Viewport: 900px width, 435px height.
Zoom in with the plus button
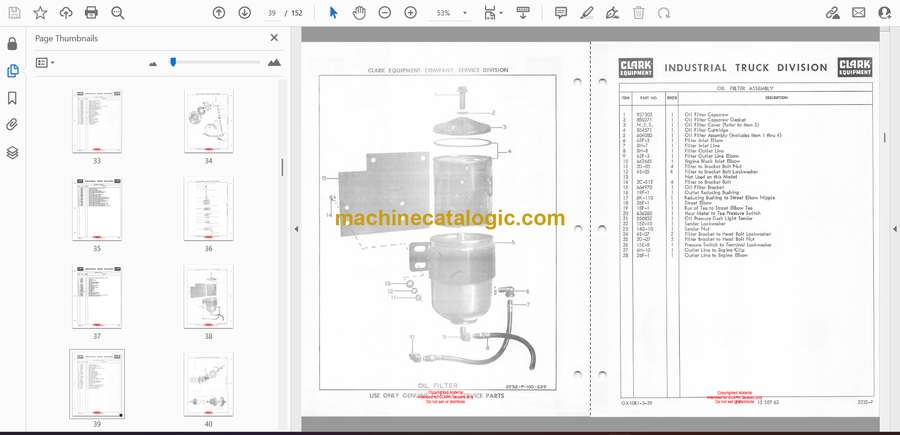coord(410,13)
